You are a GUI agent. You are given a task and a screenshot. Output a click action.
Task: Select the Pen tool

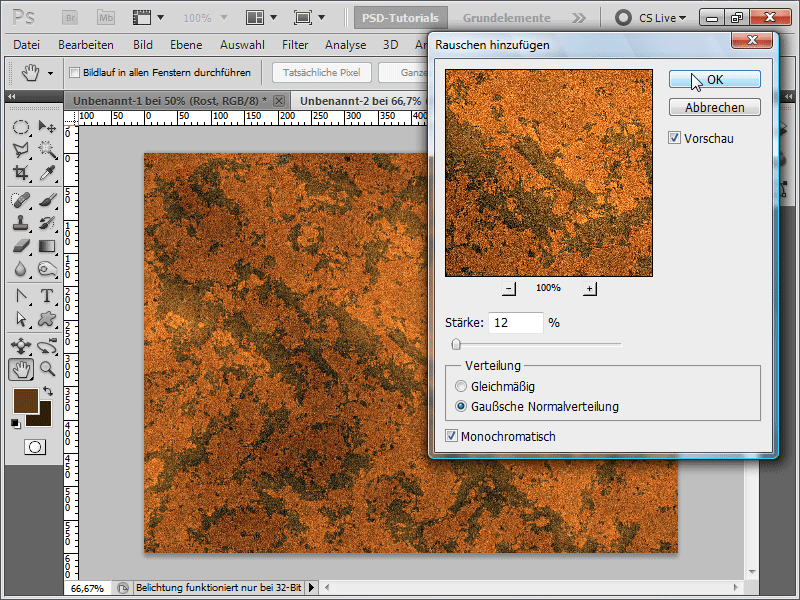(x=20, y=296)
